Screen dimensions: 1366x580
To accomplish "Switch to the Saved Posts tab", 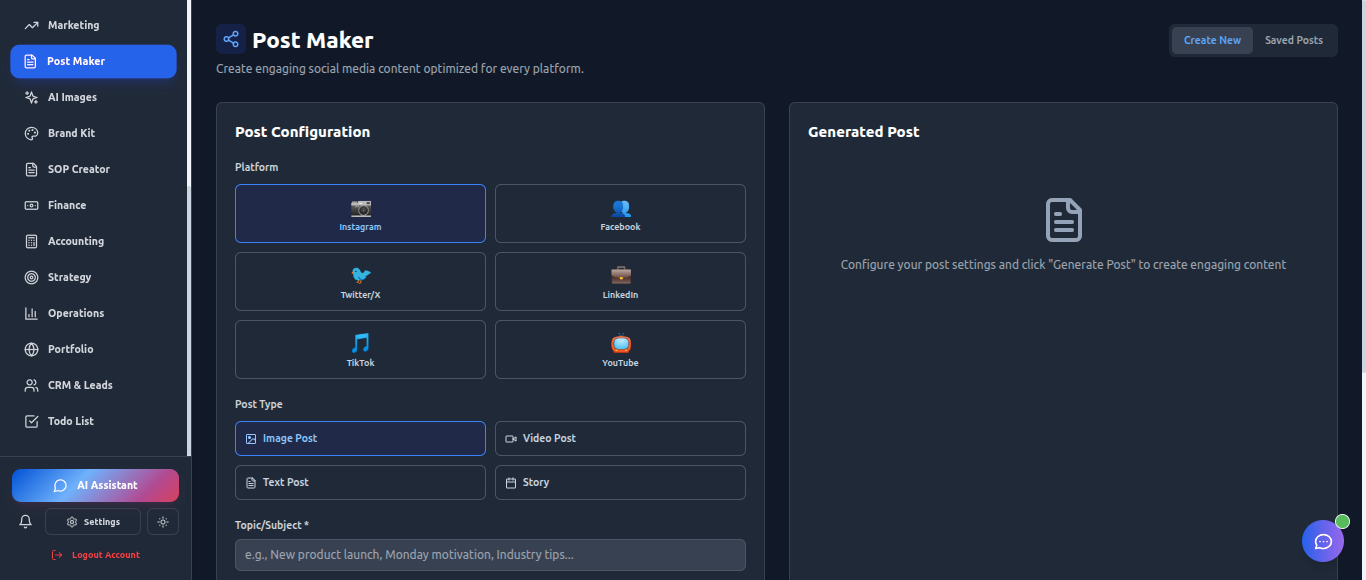I will (x=1293, y=40).
